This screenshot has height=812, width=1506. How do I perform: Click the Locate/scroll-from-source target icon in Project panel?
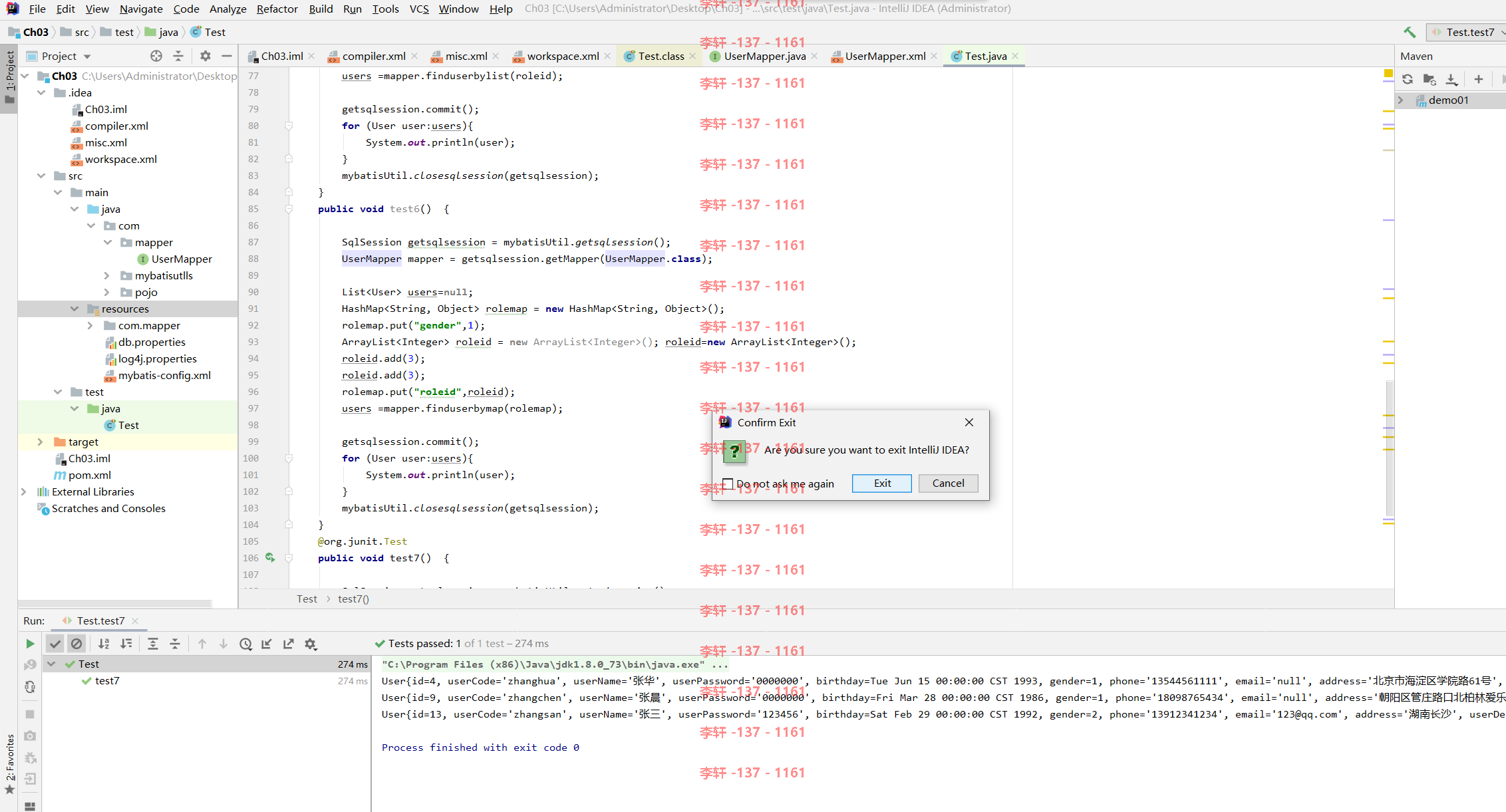pyautogui.click(x=156, y=56)
